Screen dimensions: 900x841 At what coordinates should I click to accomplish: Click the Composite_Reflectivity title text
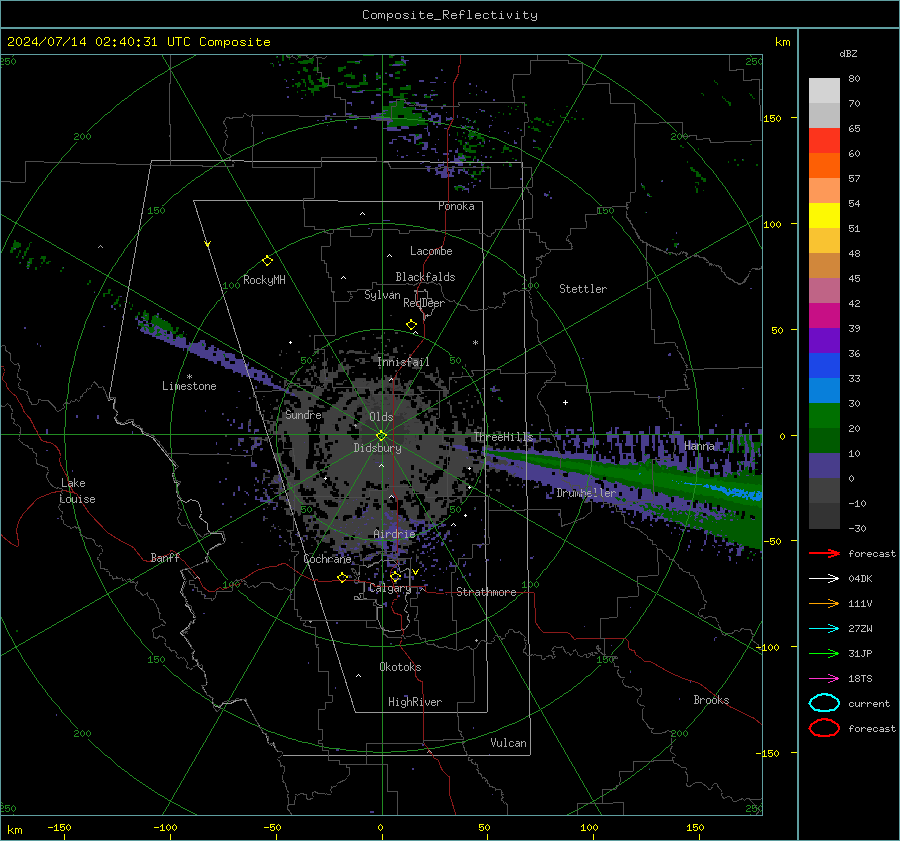450,15
